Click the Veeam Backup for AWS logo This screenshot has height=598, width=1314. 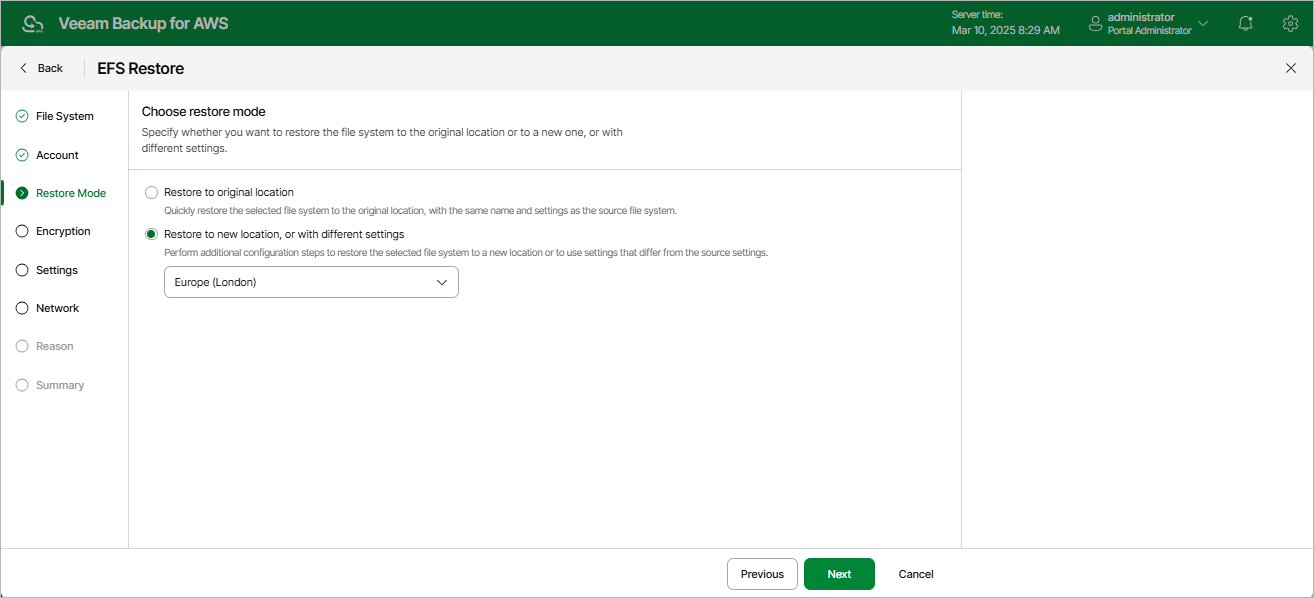click(33, 22)
